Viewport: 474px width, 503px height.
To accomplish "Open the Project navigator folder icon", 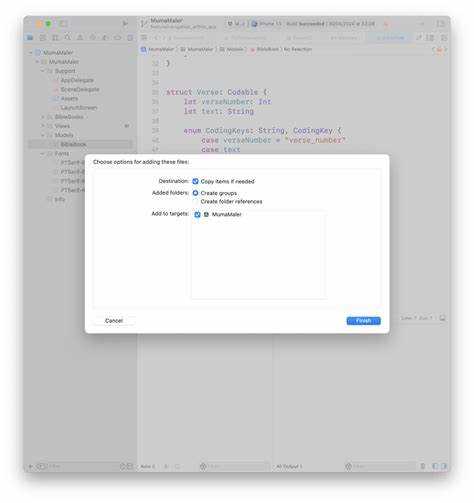I will tap(30, 38).
